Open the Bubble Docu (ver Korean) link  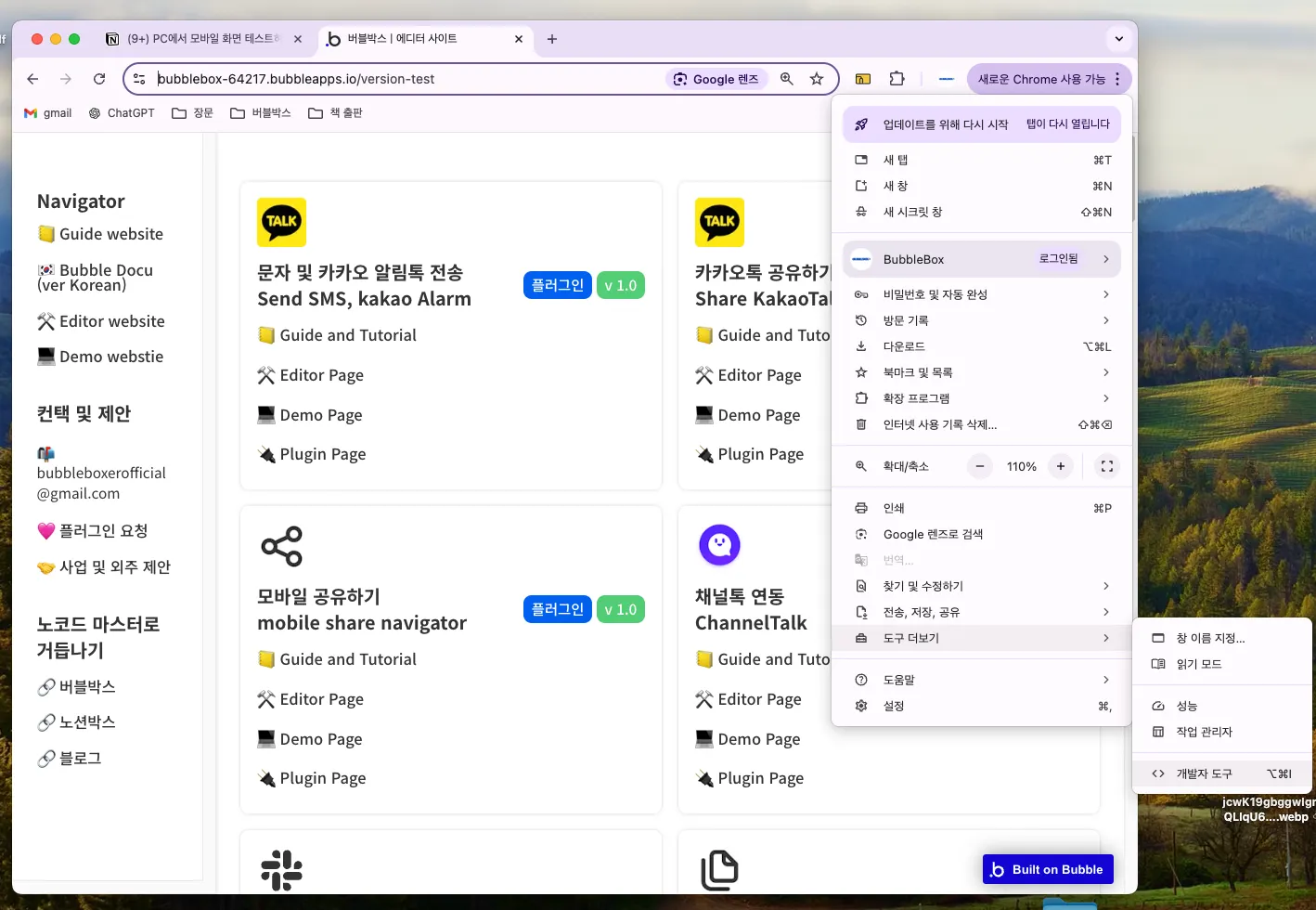pos(96,278)
